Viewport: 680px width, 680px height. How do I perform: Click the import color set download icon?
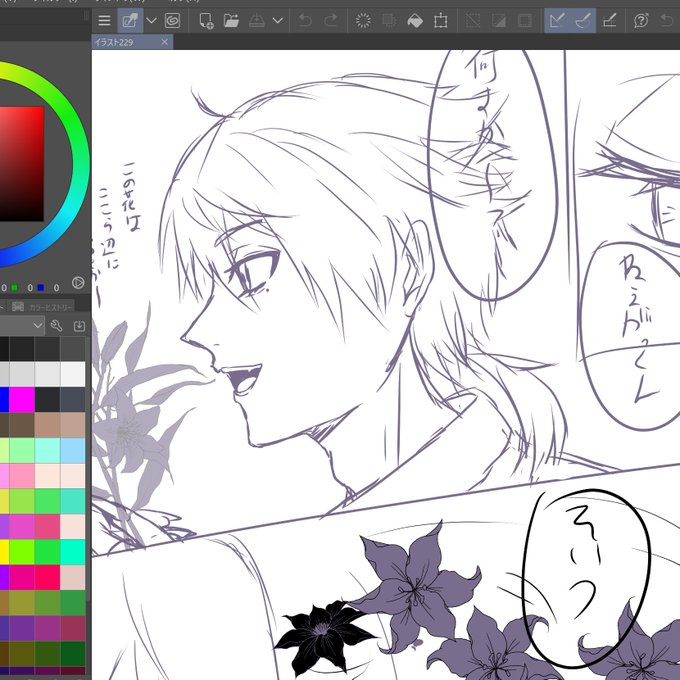coord(79,326)
